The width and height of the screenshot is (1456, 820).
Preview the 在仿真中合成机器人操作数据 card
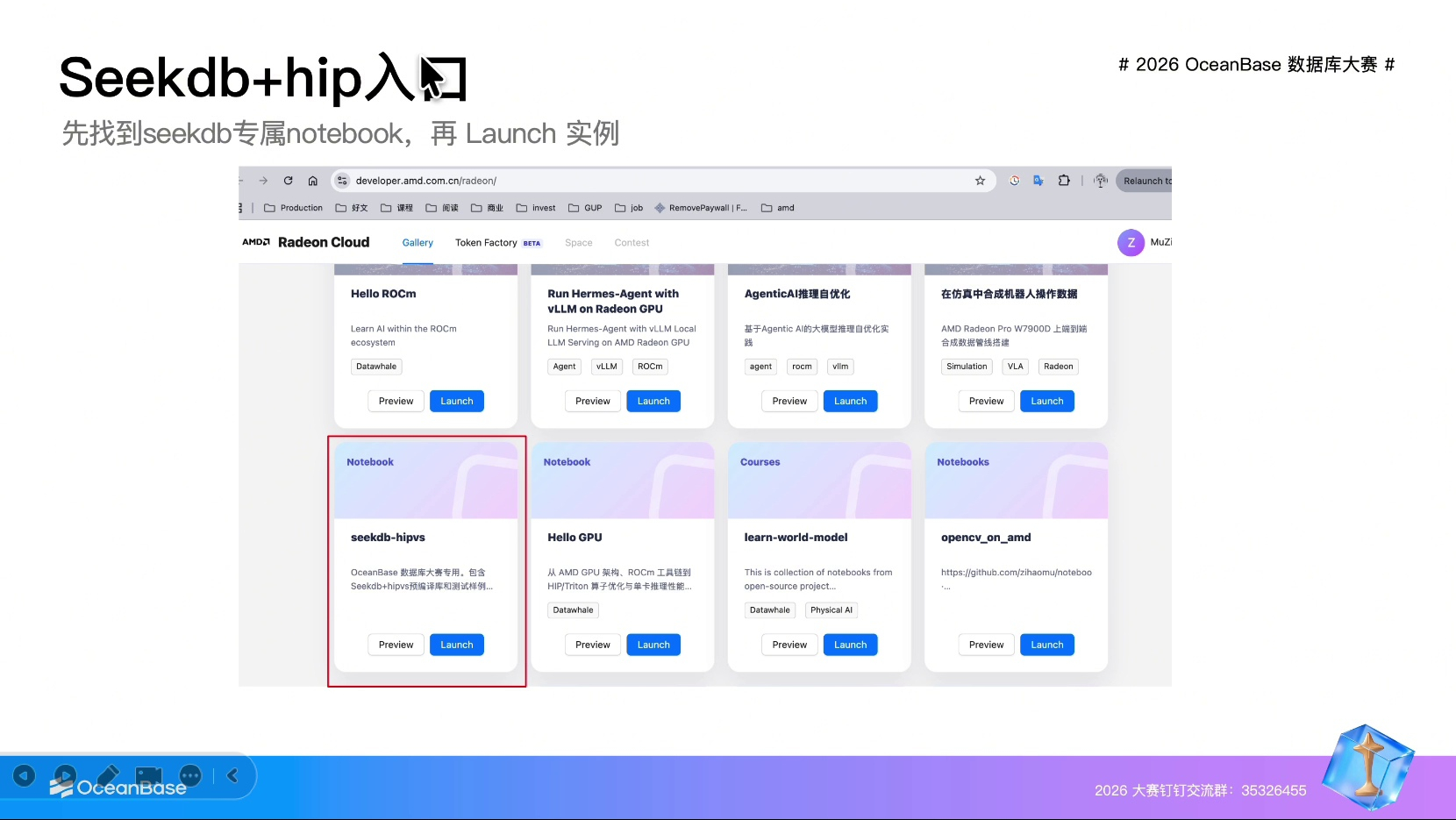point(987,401)
